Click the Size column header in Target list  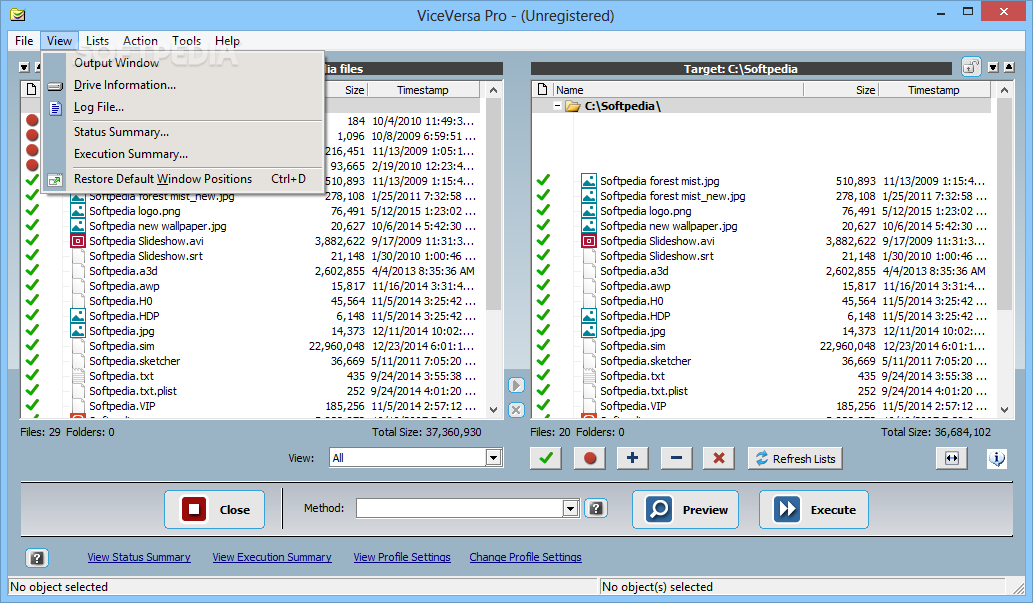click(841, 90)
